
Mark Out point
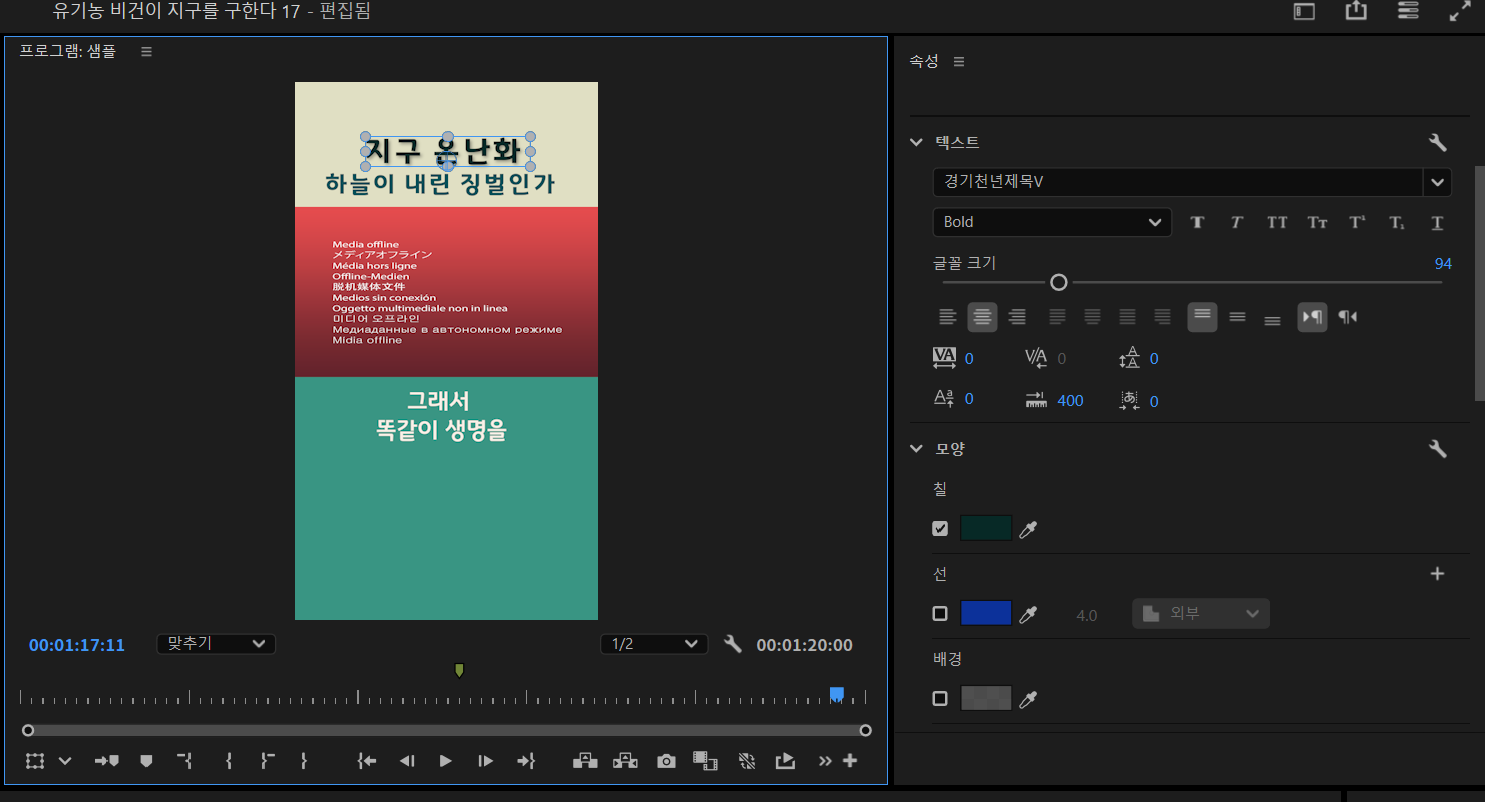coord(303,761)
